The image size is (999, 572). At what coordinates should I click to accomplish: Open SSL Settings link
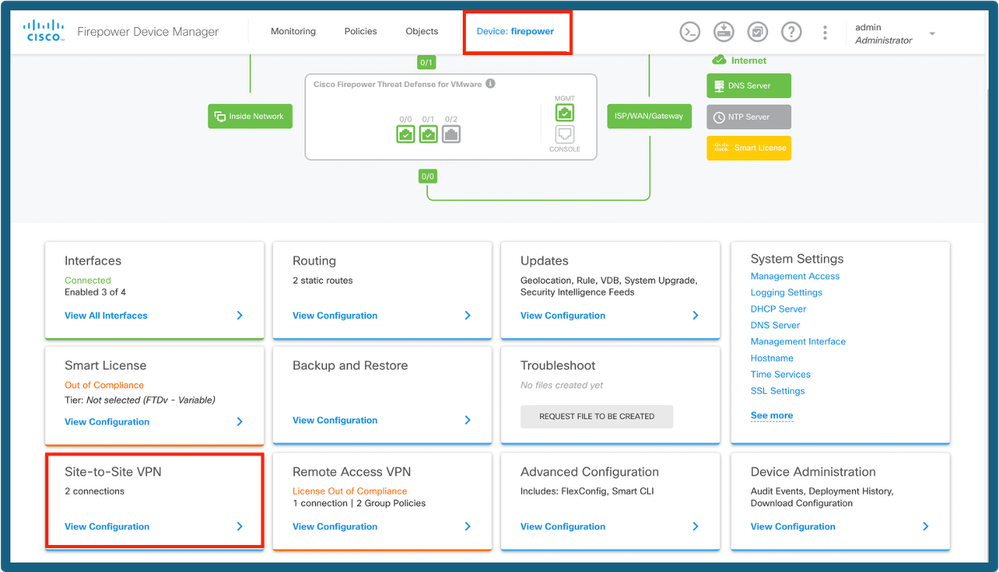(x=777, y=391)
